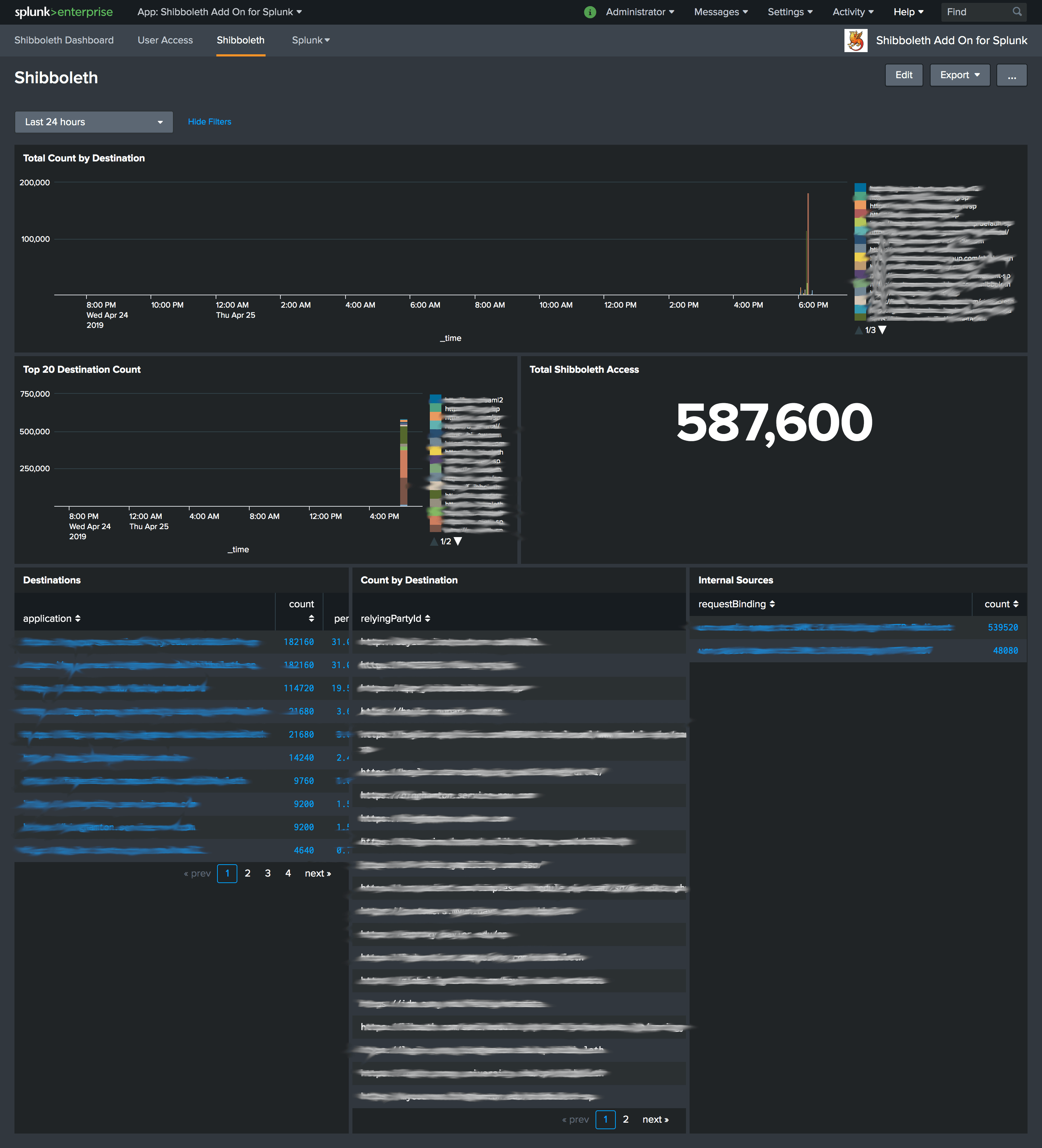Open the Last 24 hours time picker
The height and width of the screenshot is (1148, 1042).
tap(94, 122)
